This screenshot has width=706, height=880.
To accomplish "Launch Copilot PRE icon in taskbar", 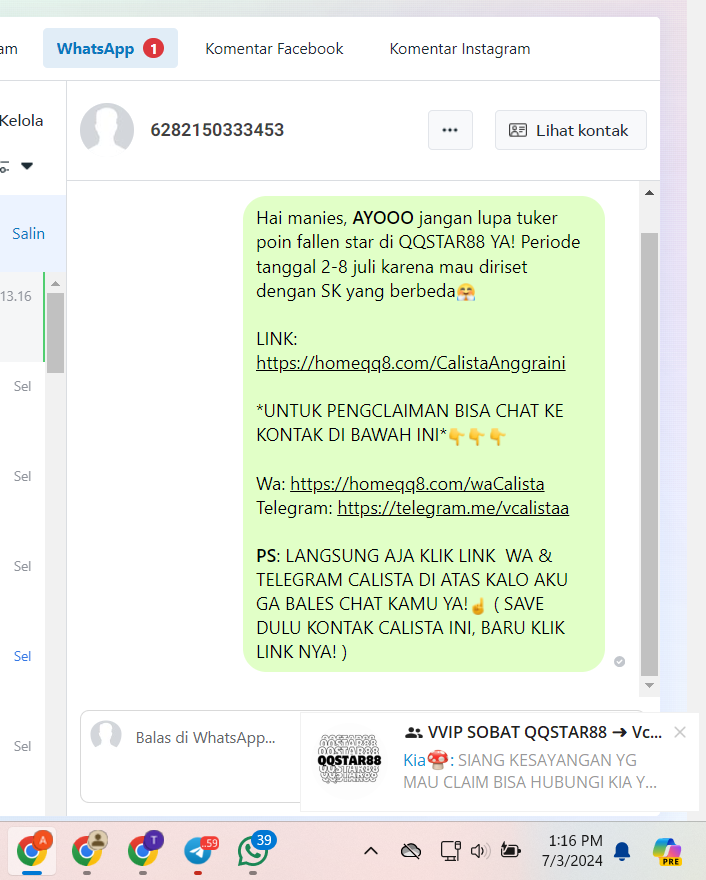I will pyautogui.click(x=667, y=851).
